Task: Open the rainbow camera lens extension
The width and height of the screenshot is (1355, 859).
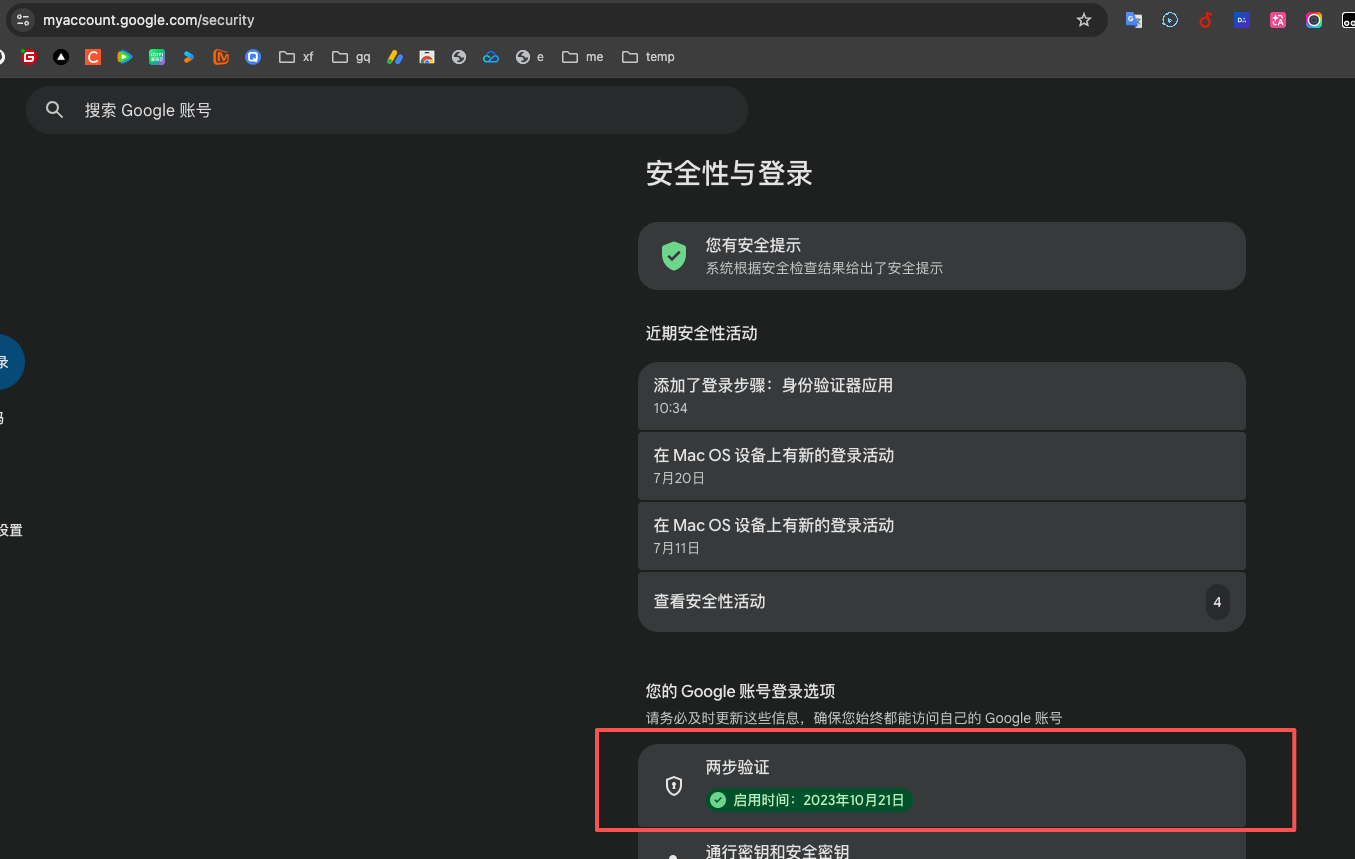Action: point(1314,20)
